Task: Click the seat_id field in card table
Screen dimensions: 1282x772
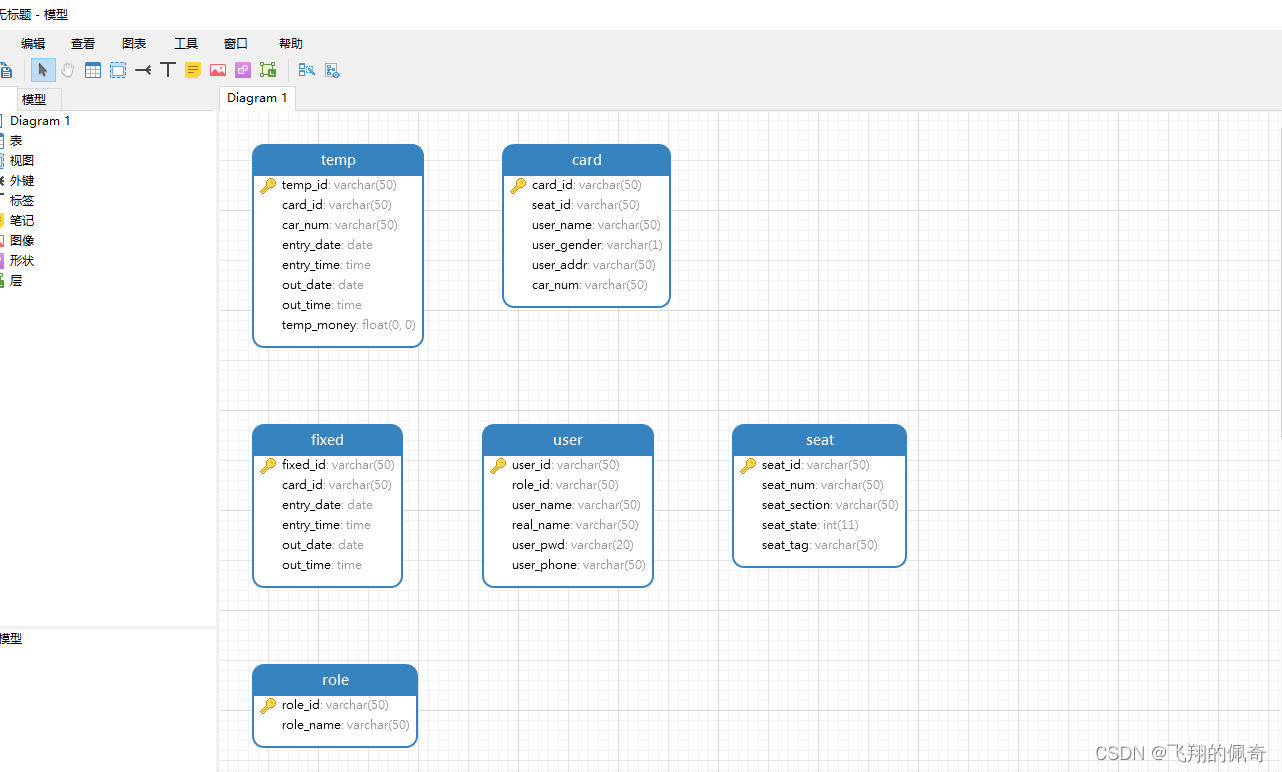Action: click(x=587, y=205)
